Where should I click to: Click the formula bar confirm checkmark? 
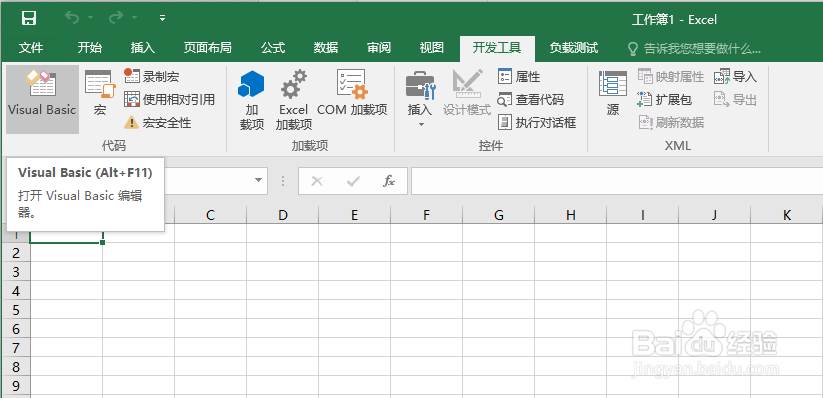pyautogui.click(x=353, y=181)
